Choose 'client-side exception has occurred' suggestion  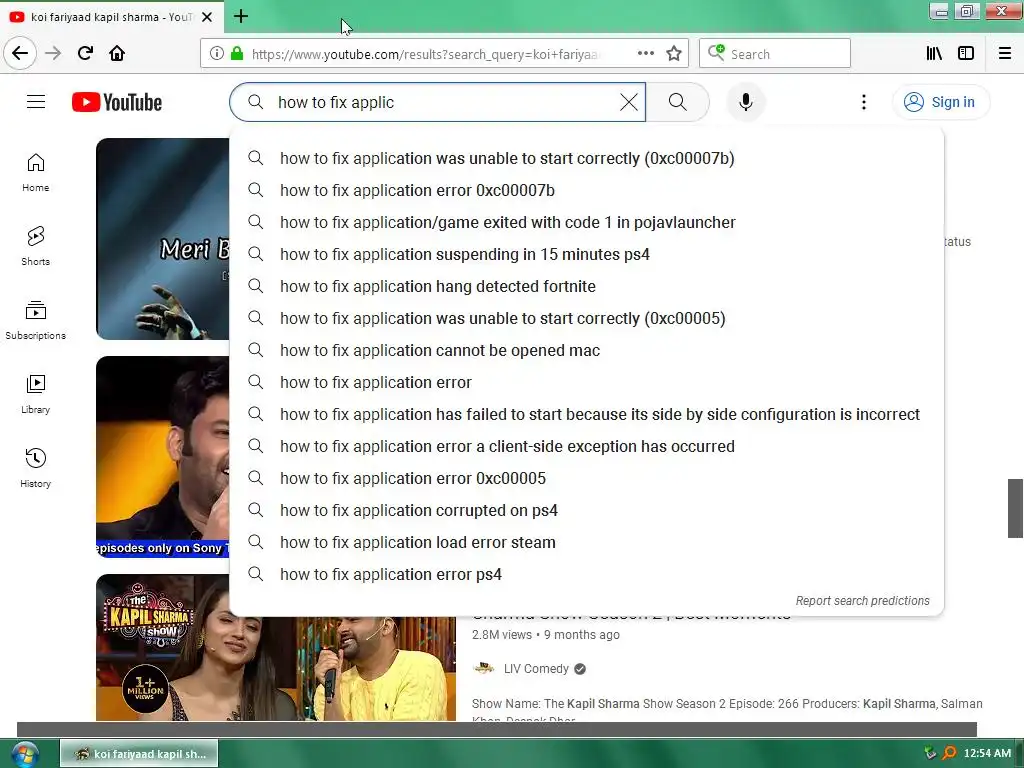tap(586, 446)
